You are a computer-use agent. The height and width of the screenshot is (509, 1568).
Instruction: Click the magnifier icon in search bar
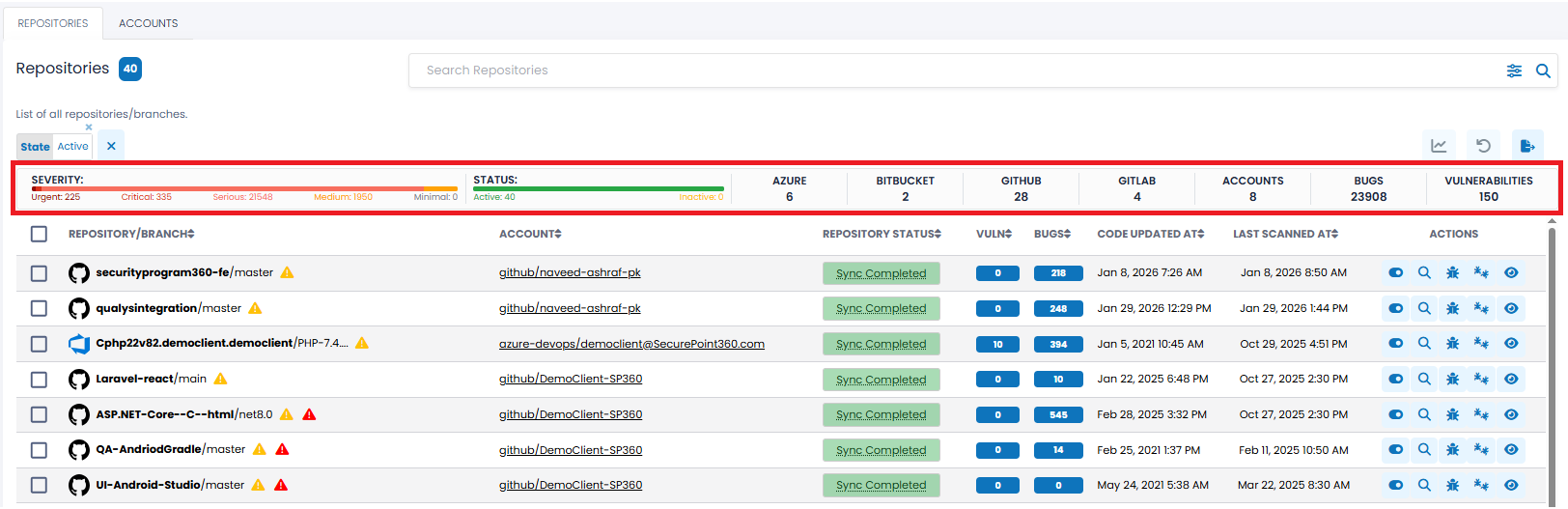point(1543,71)
